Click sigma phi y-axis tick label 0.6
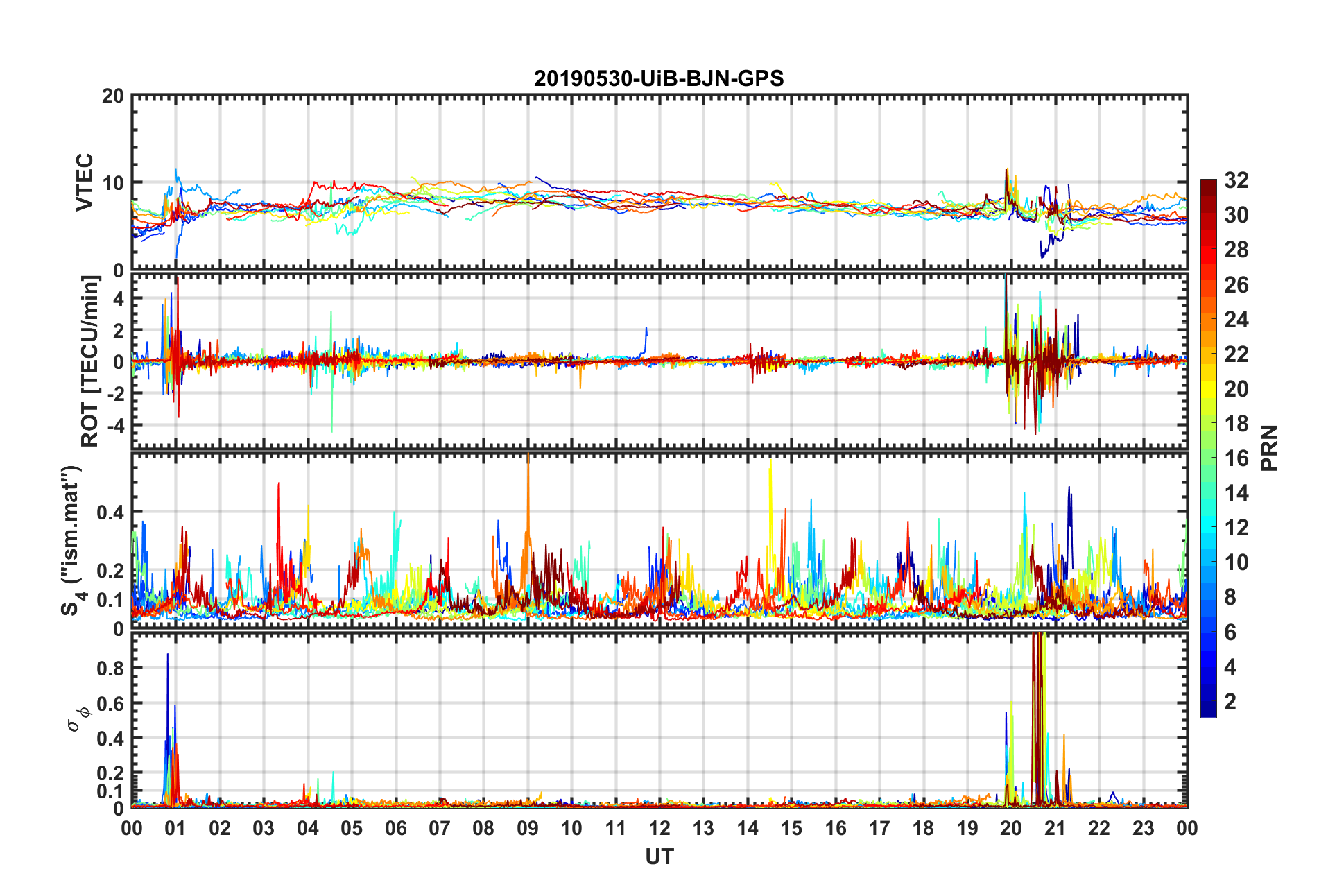The height and width of the screenshot is (896, 1319). tap(111, 703)
